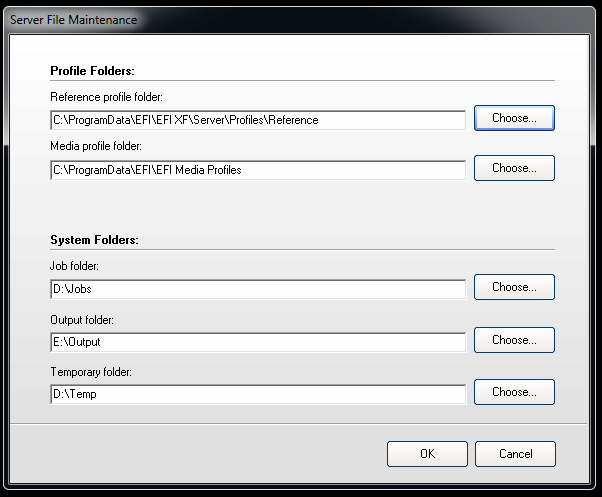The image size is (602, 497).
Task: Click the 'Media profile folder:' label
Action: tap(96, 146)
